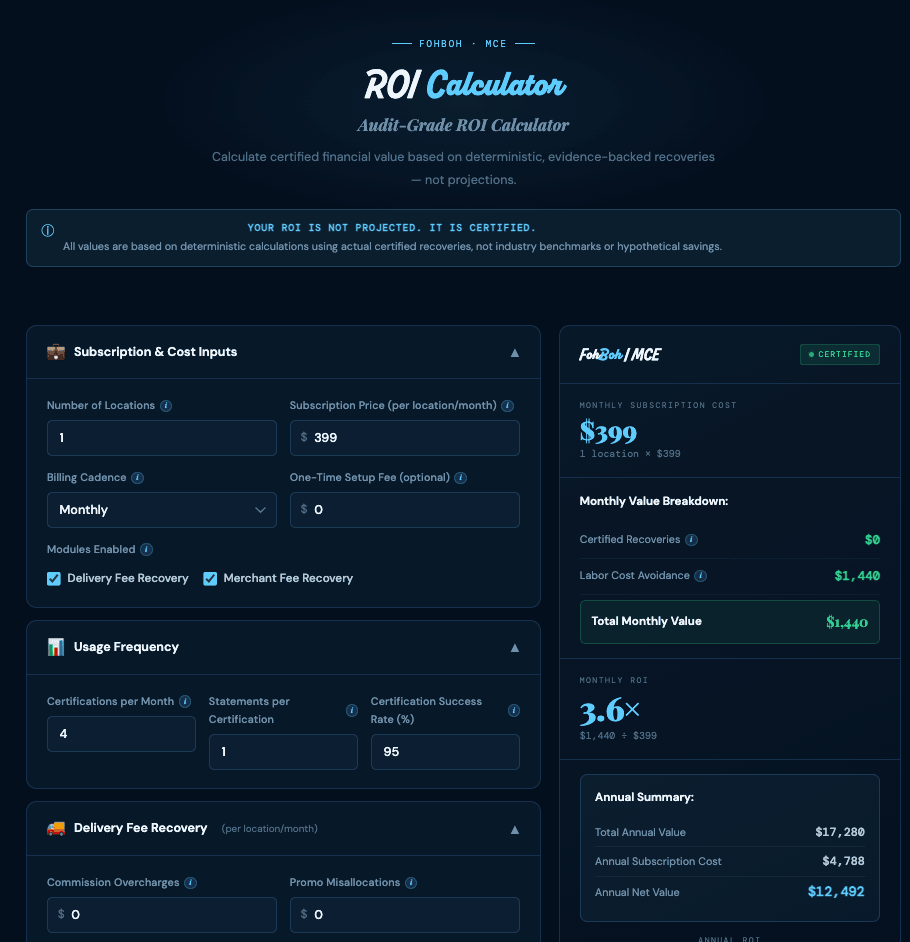Click the Audit-Grade ROI Calculator subtitle
The width and height of the screenshot is (910, 942).
coord(463,126)
